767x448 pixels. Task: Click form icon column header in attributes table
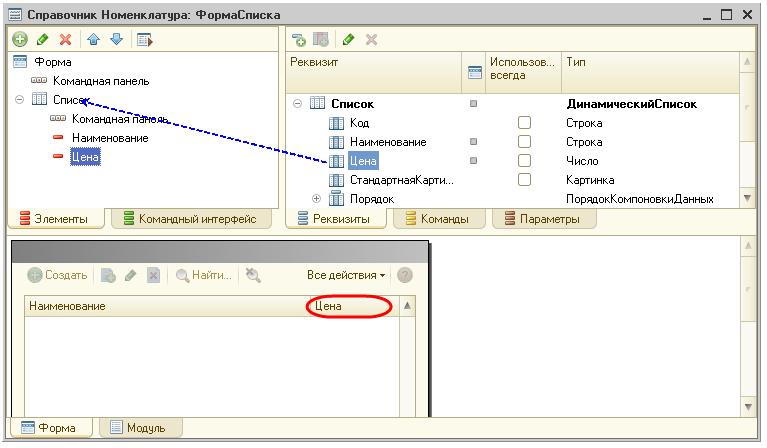pyautogui.click(x=474, y=72)
